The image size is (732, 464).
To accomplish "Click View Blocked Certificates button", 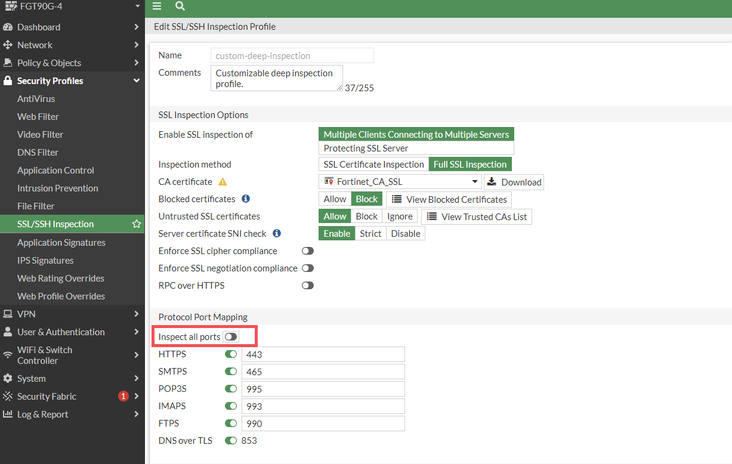I will [x=449, y=199].
